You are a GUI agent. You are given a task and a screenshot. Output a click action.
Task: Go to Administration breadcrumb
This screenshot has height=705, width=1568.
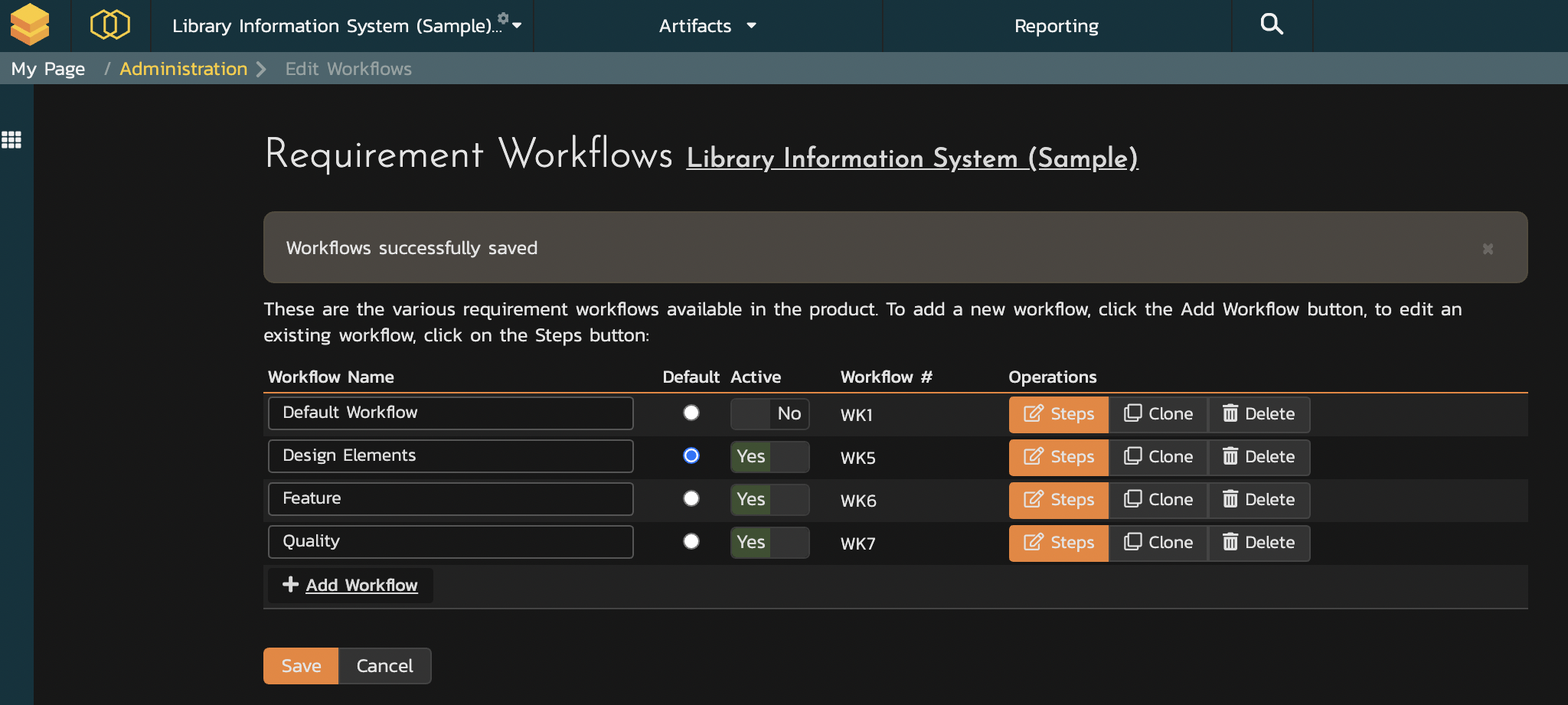click(x=184, y=69)
